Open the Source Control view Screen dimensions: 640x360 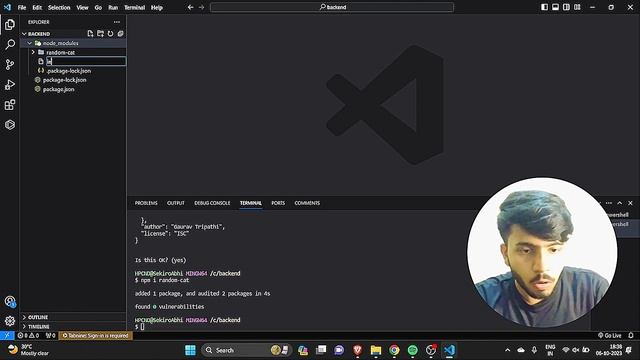point(10,64)
